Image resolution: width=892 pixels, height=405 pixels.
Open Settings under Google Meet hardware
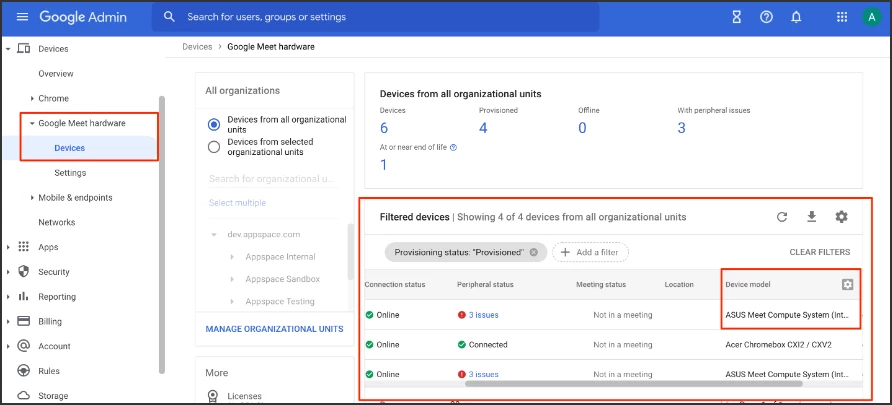(x=70, y=172)
